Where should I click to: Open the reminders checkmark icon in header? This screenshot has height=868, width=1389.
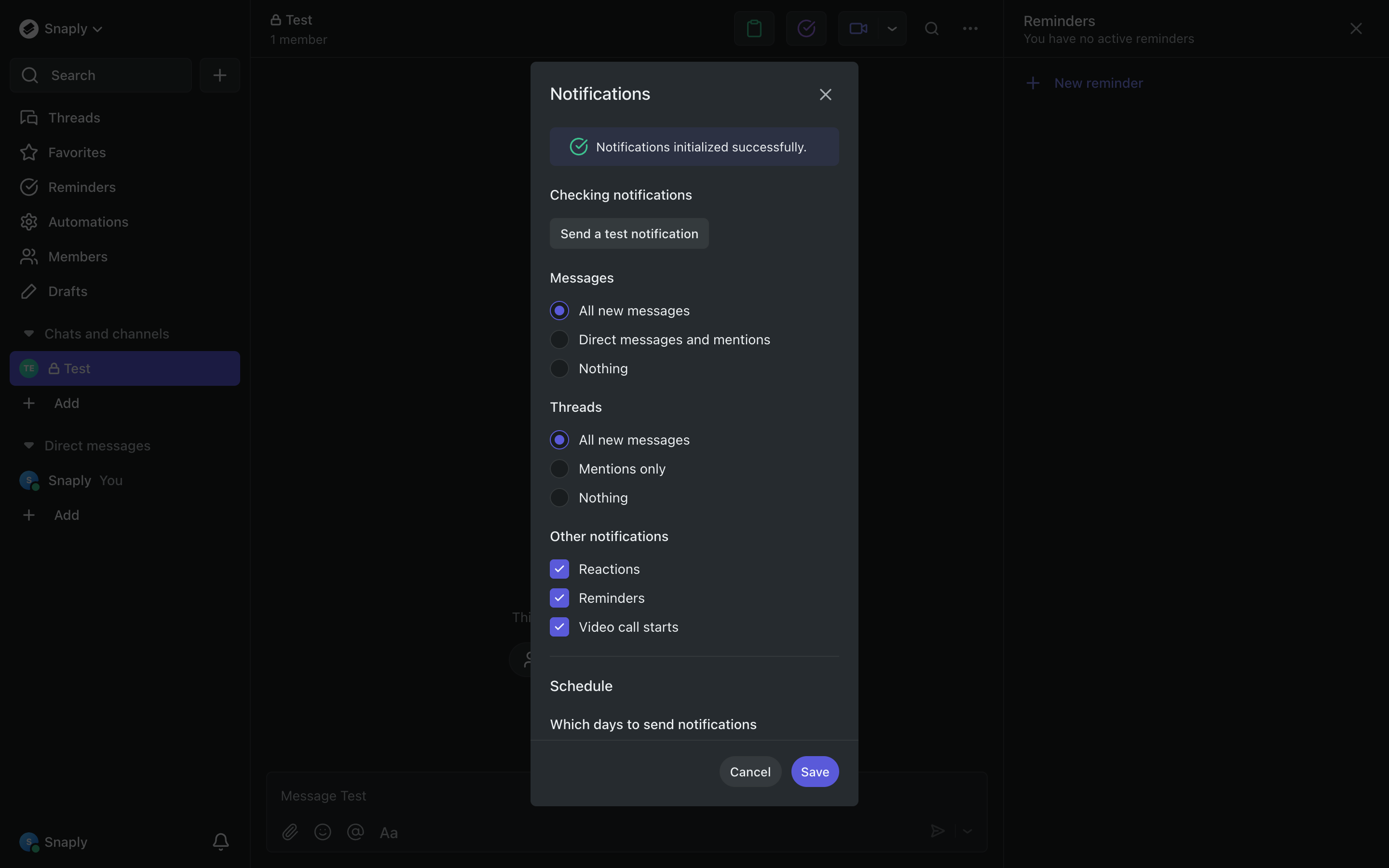coord(806,28)
